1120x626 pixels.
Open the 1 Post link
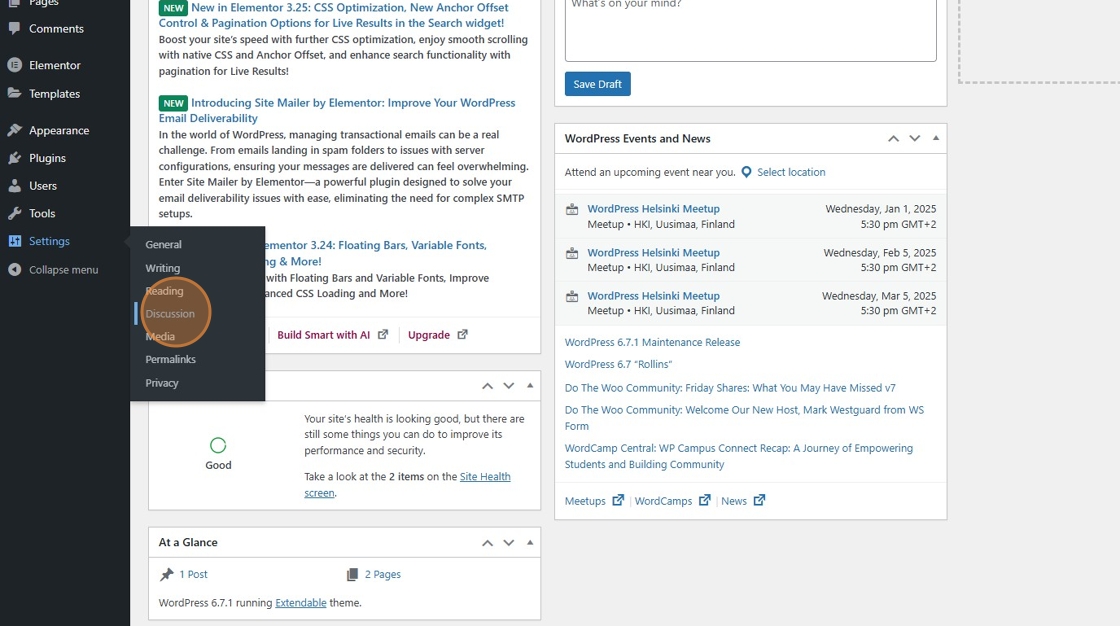(x=194, y=575)
